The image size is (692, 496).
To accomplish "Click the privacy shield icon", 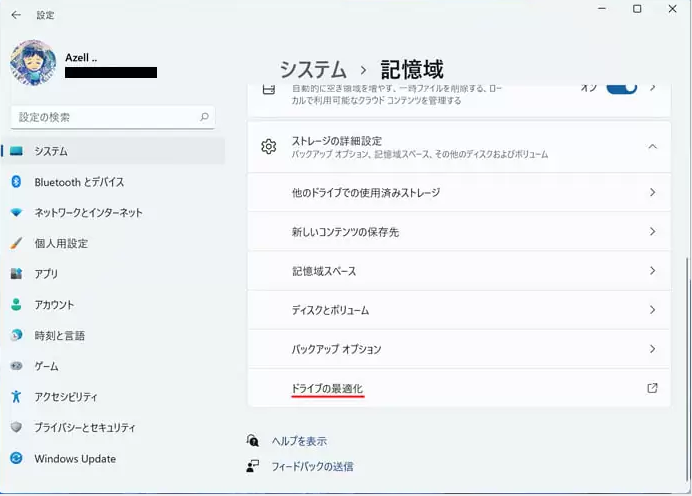I will 16,427.
